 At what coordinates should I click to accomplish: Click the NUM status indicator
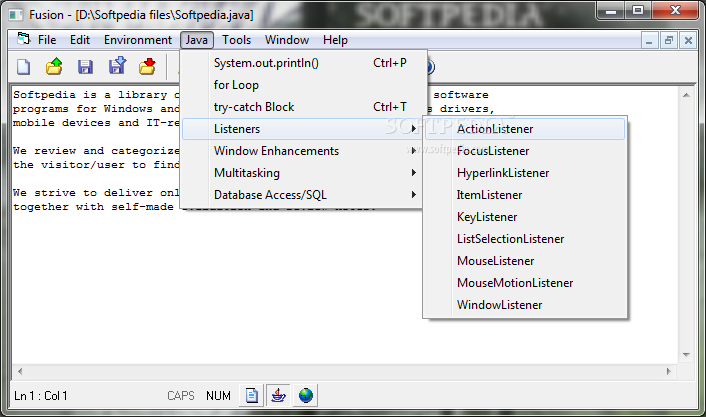[x=218, y=396]
